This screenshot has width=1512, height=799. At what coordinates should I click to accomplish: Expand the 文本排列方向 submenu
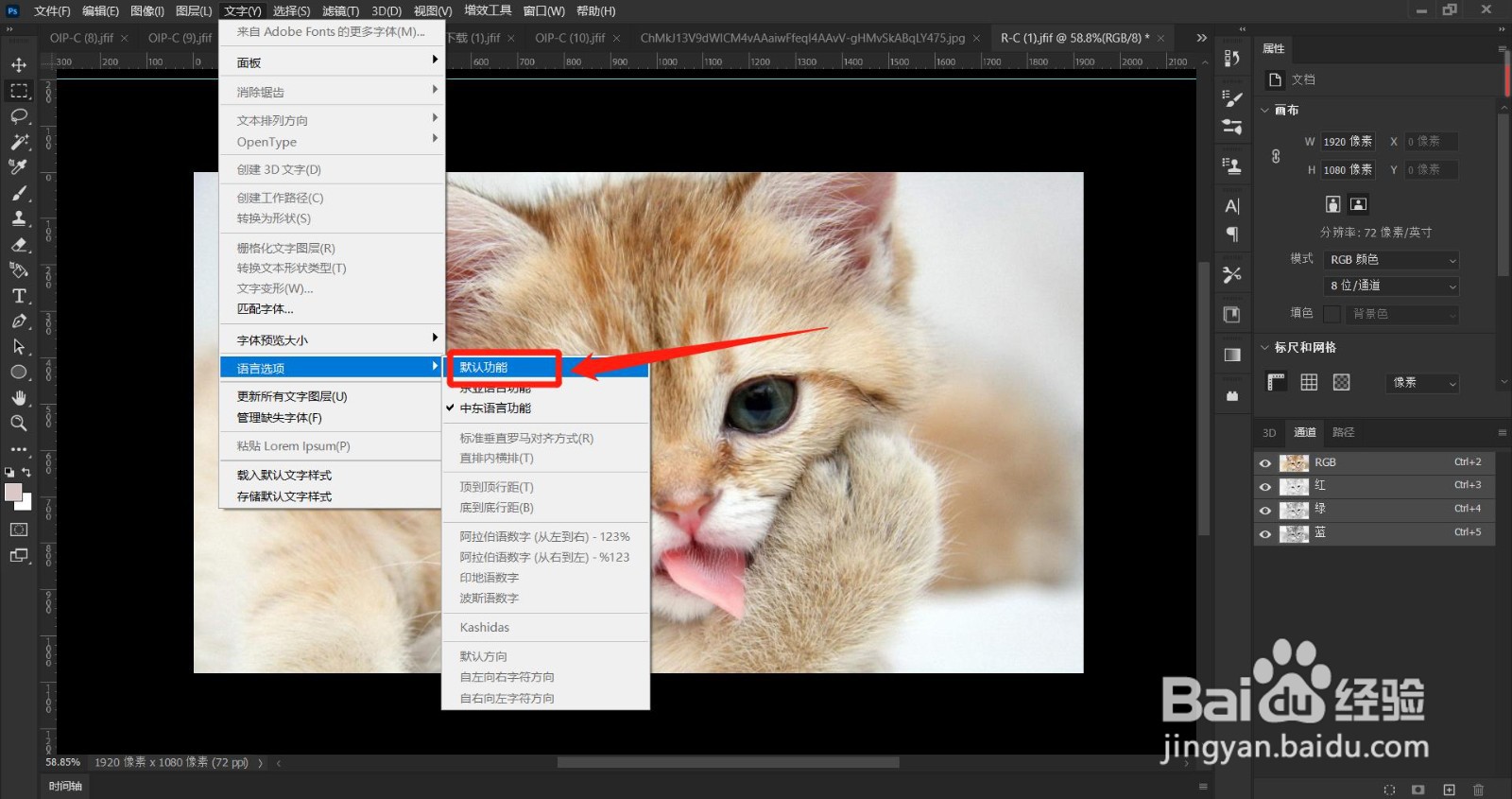click(x=332, y=120)
